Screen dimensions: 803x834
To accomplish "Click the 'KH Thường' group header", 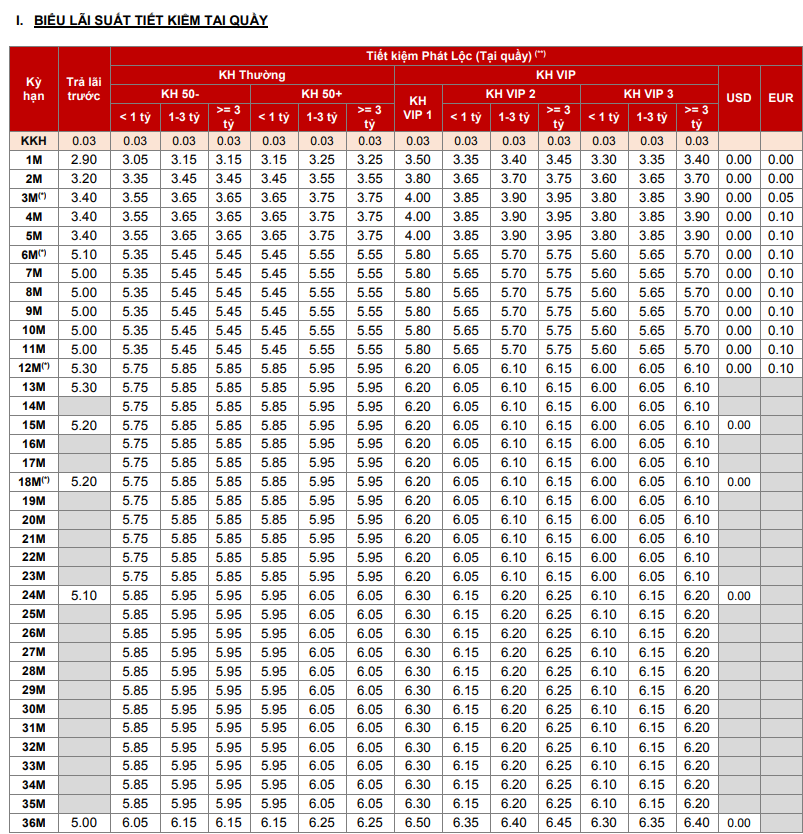I will pos(251,74).
